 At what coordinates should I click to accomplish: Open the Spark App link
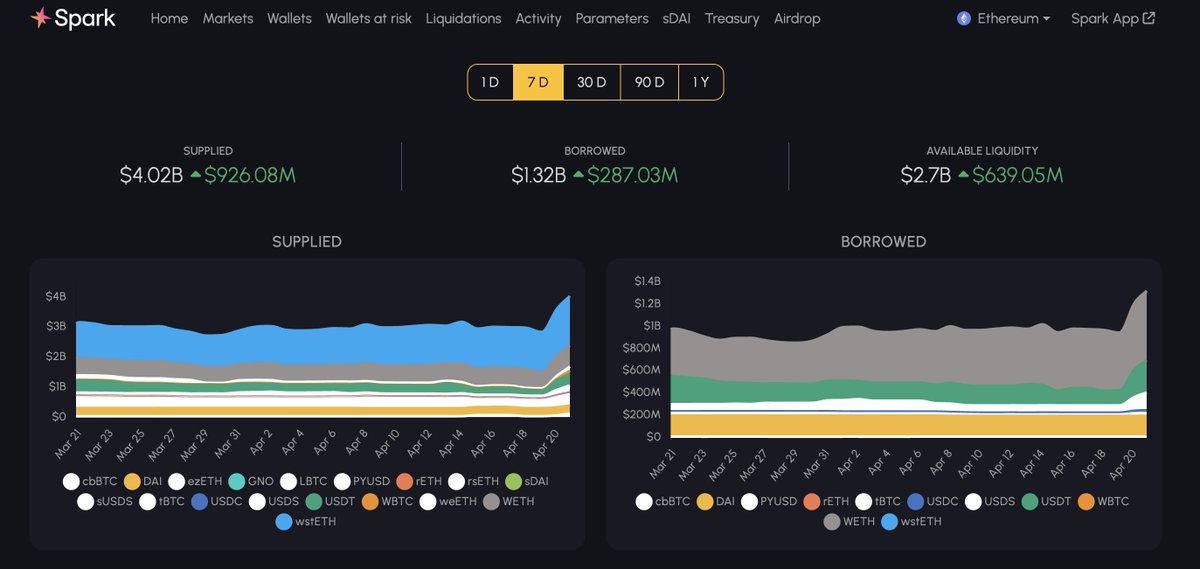pos(1113,18)
